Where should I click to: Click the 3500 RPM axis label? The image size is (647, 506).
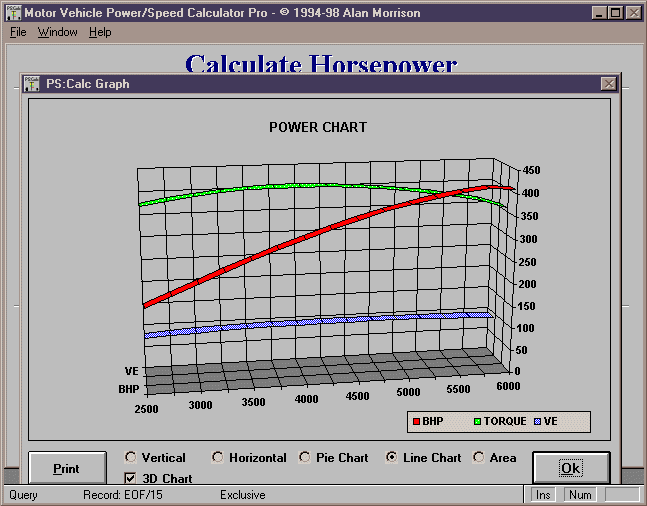tap(253, 402)
